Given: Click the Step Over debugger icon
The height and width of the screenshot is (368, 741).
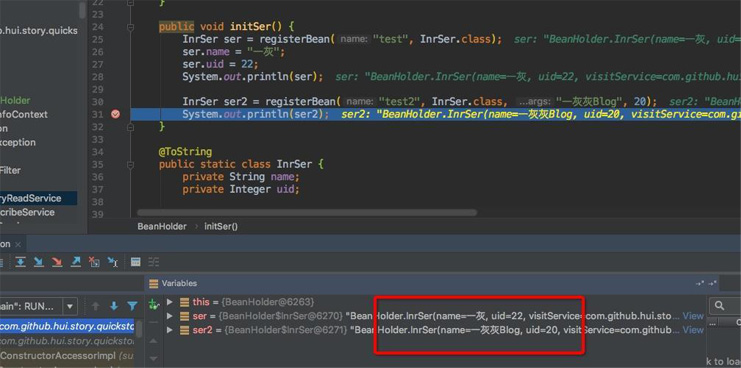Looking at the screenshot, I should pos(20,262).
